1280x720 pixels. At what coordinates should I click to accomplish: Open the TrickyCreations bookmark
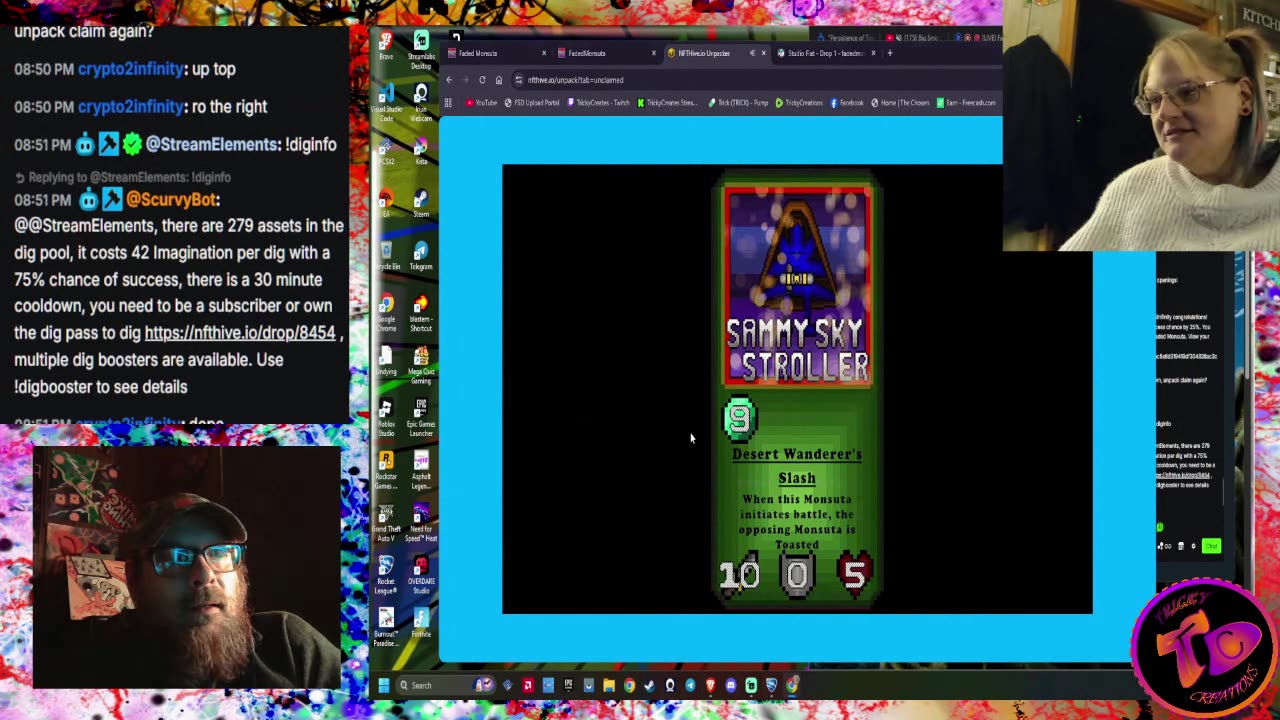point(799,103)
